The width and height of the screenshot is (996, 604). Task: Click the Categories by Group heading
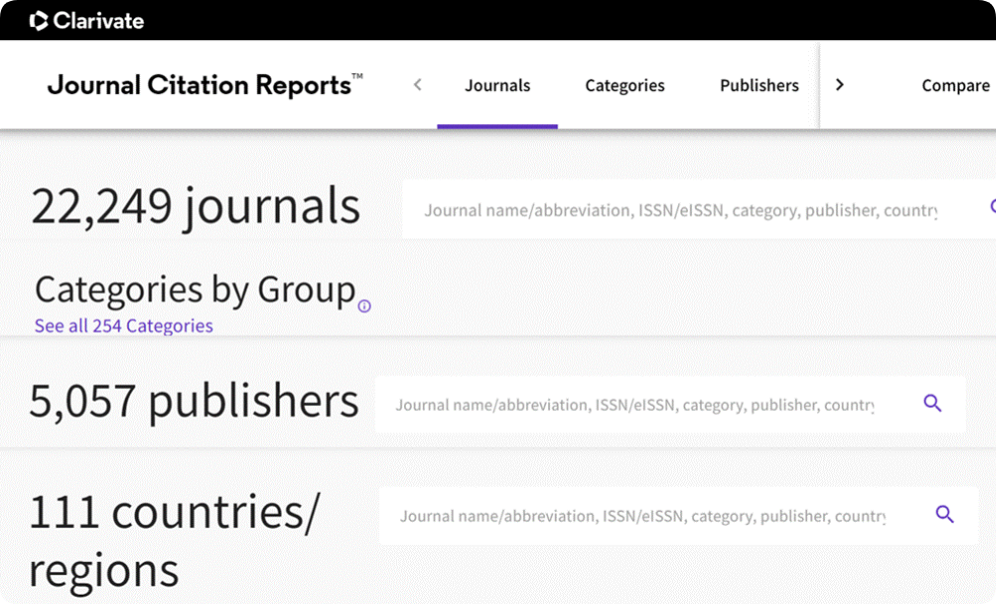point(195,290)
